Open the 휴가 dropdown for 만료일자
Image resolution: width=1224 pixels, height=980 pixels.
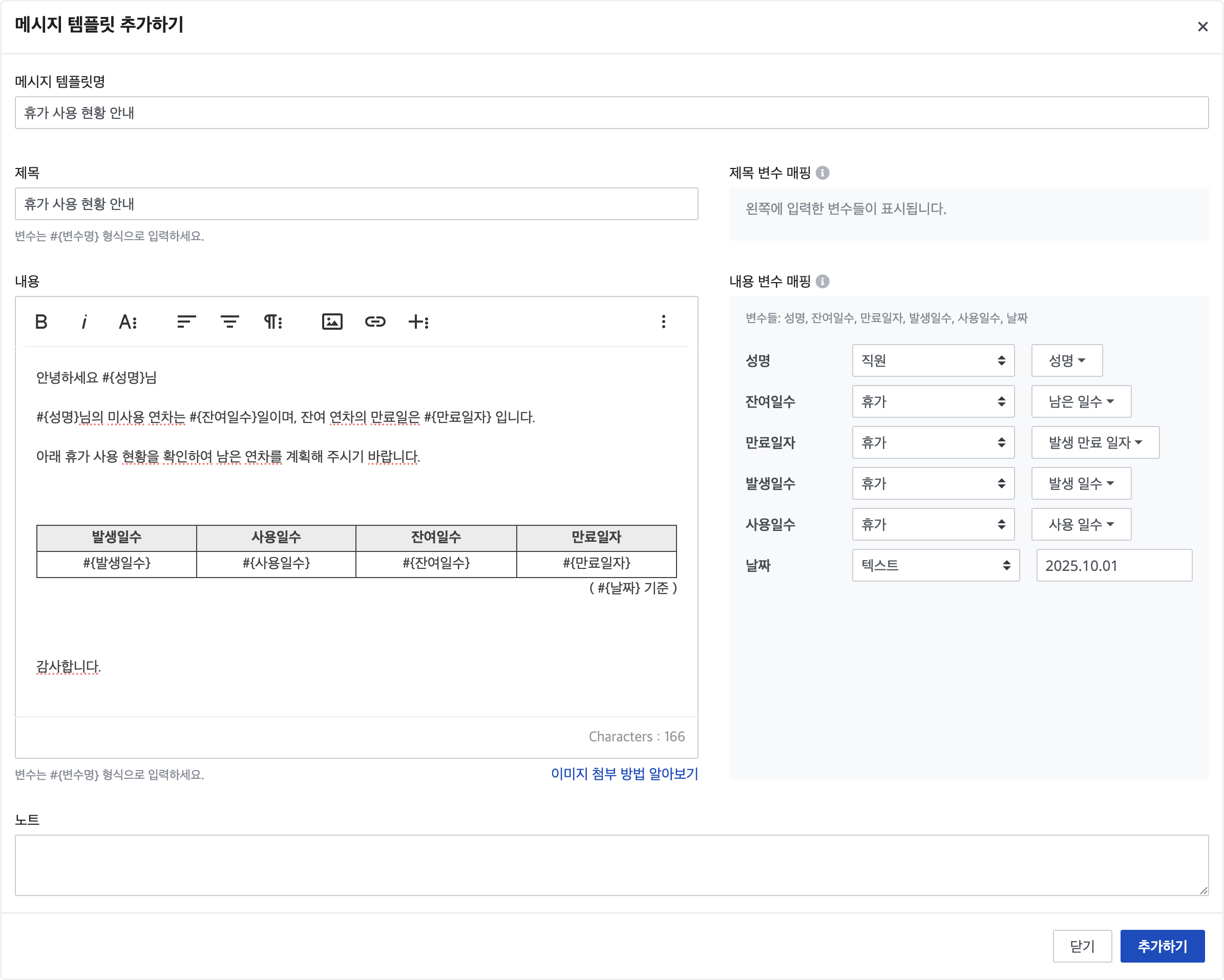pyautogui.click(x=933, y=442)
